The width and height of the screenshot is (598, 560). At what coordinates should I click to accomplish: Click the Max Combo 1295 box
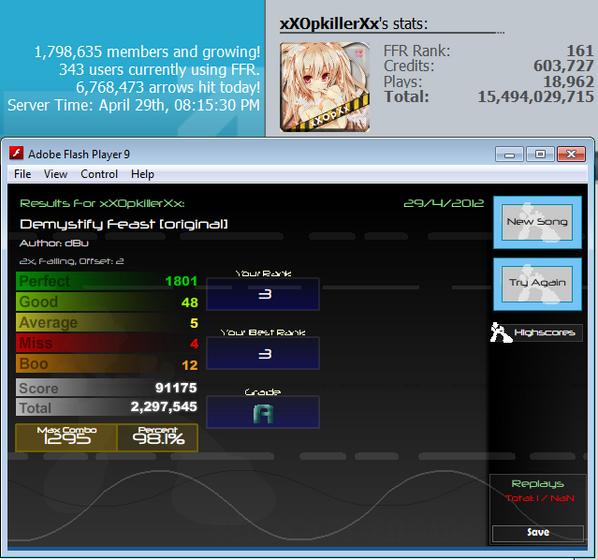pyautogui.click(x=67, y=438)
